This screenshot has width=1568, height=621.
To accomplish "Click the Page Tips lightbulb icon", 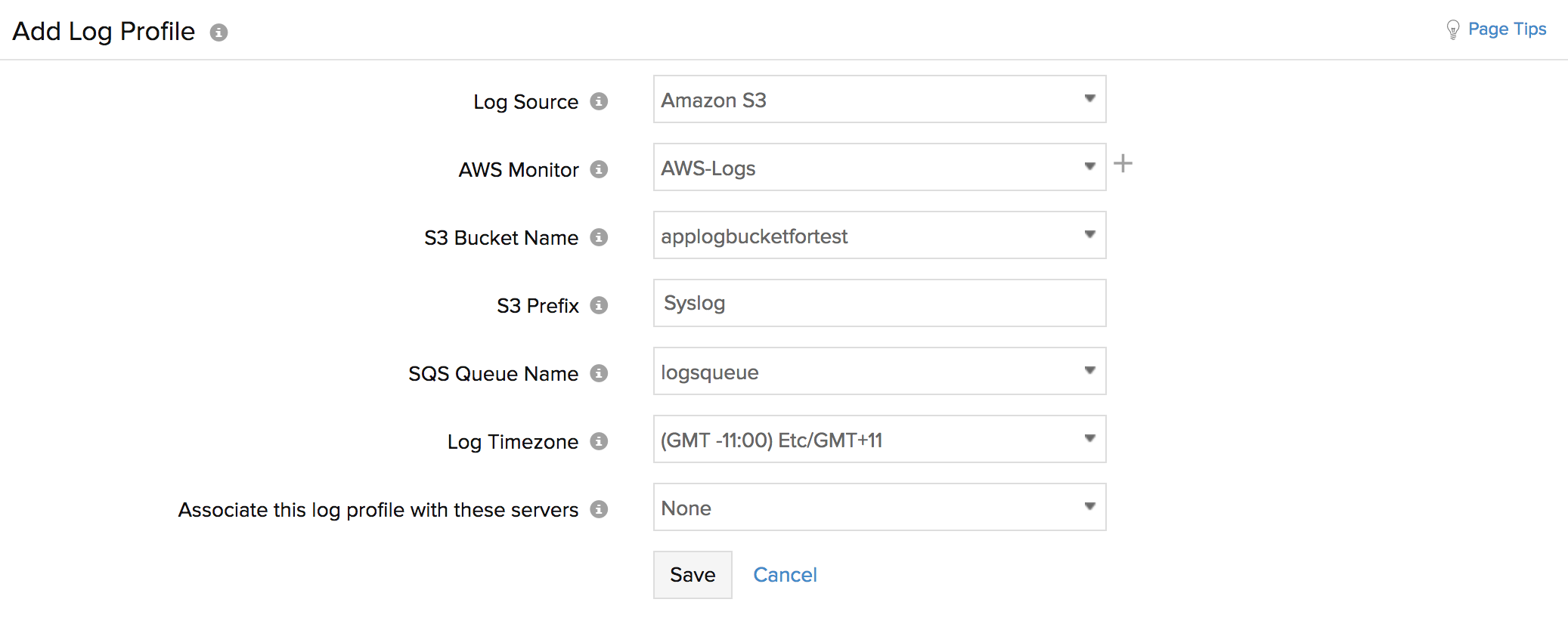I will pos(1452,29).
